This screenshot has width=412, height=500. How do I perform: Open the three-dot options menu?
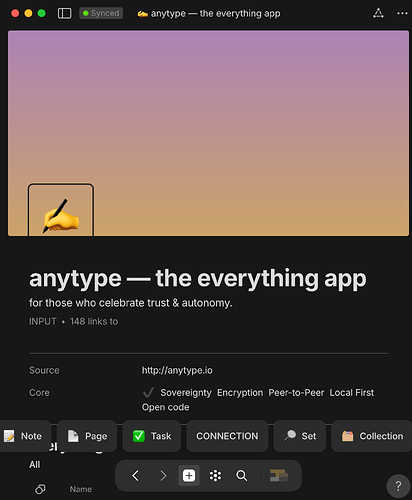(x=402, y=13)
